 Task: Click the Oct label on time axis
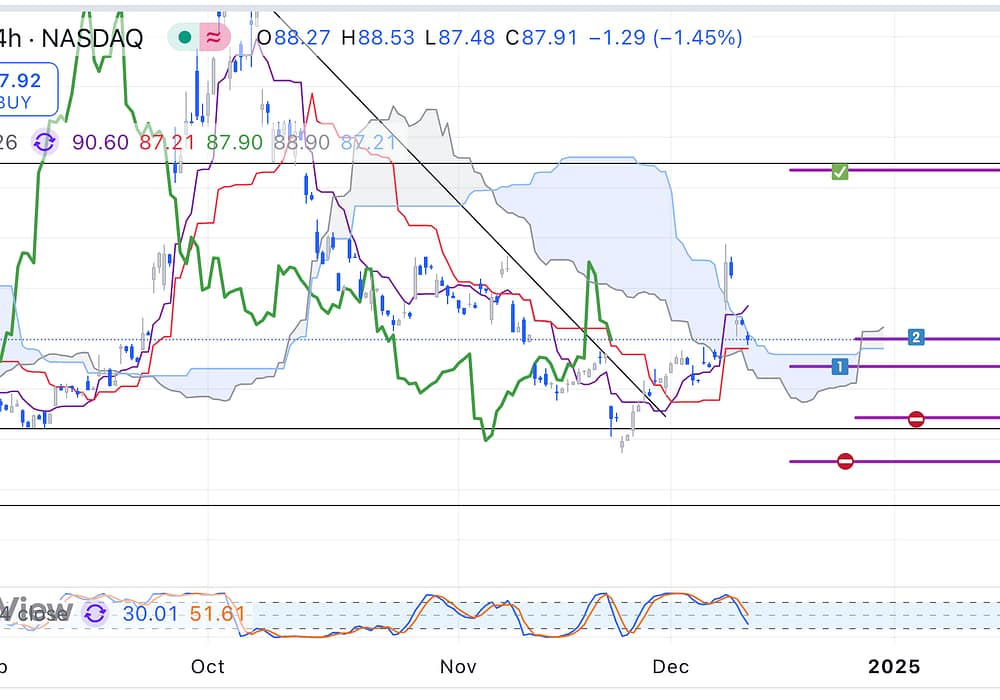[x=208, y=666]
